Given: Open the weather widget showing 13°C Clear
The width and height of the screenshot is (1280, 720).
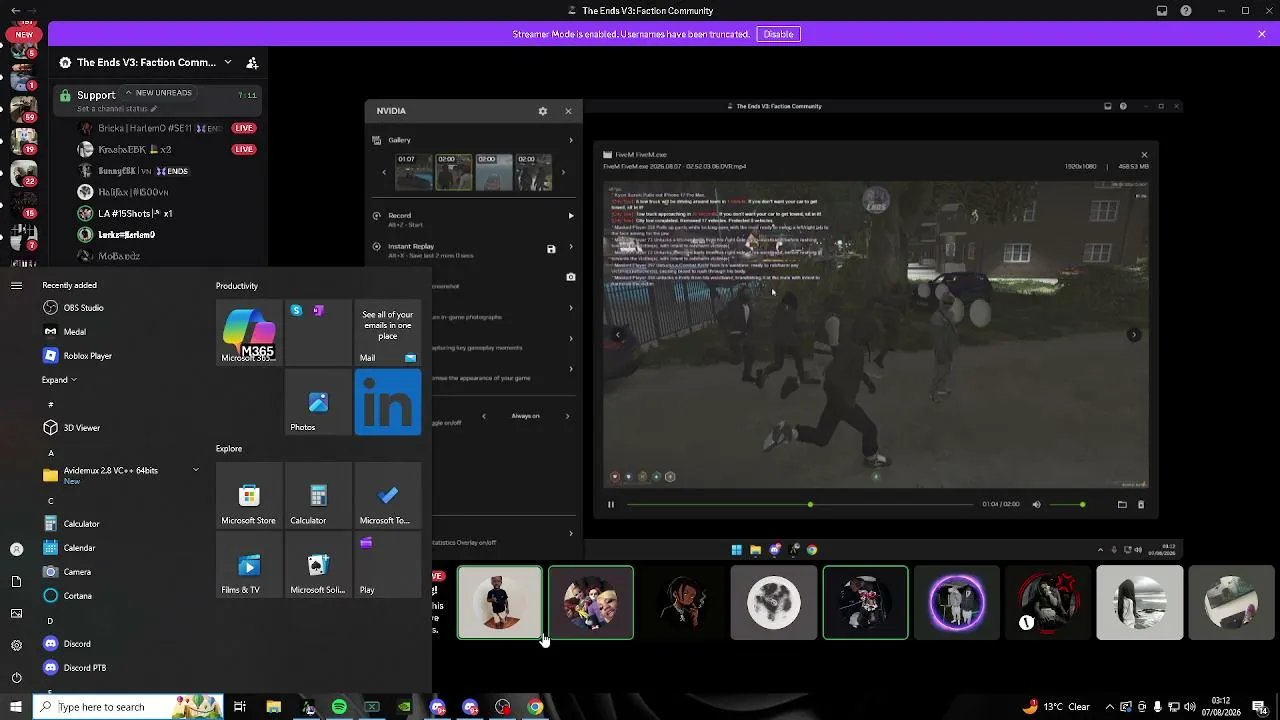Looking at the screenshot, I should click(x=1058, y=707).
